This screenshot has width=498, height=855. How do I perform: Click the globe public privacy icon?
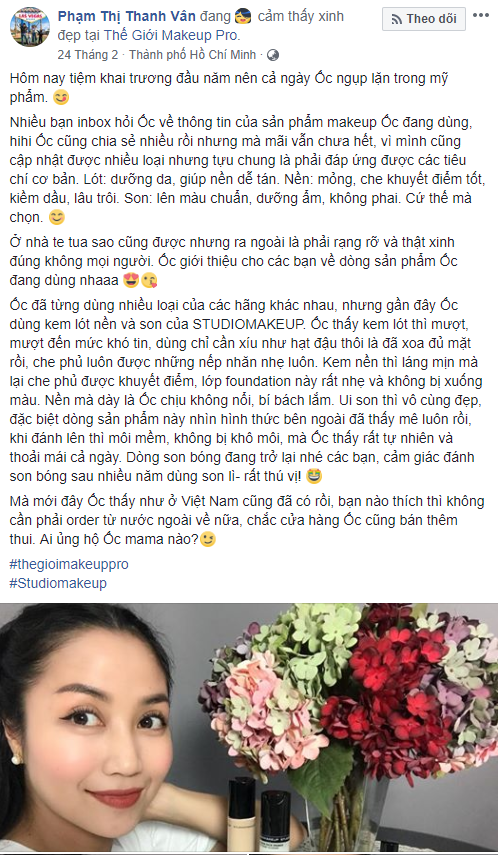[274, 55]
